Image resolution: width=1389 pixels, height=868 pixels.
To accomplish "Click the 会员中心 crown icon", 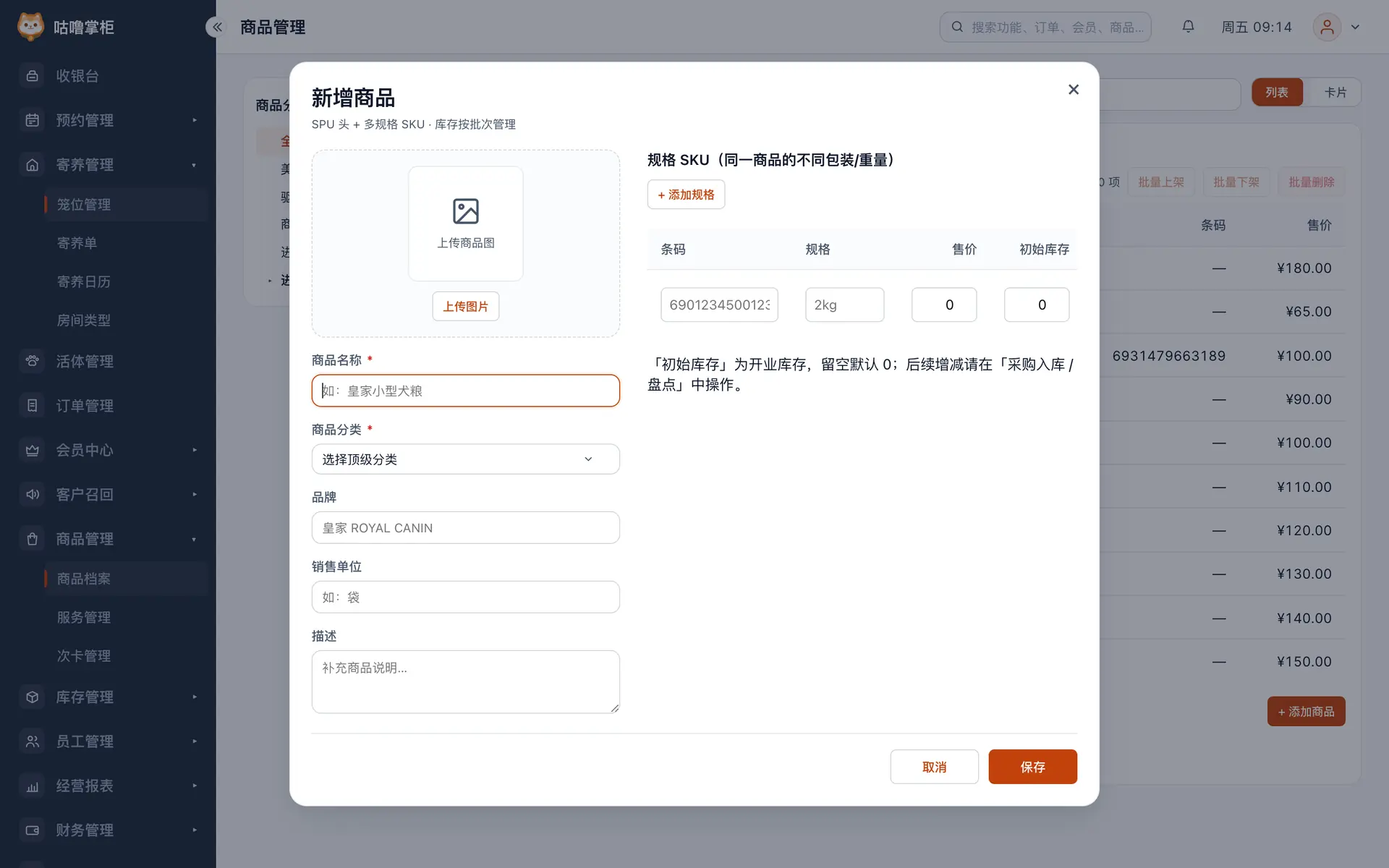I will pos(33,450).
